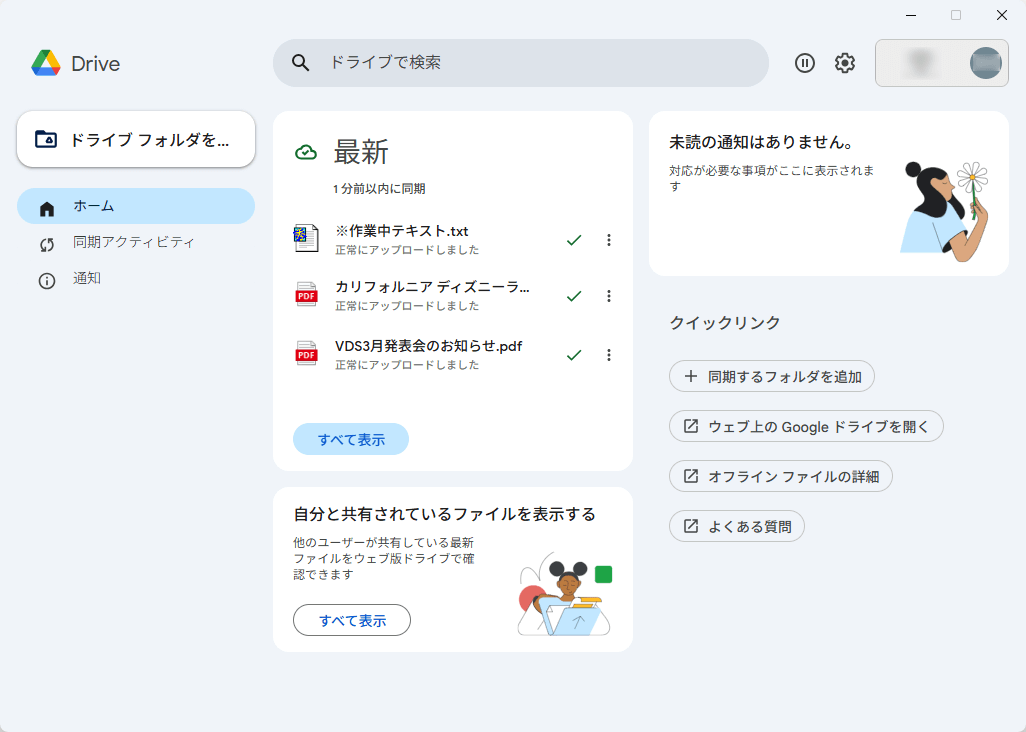
Task: Open the 通知 section
Action: 86,279
